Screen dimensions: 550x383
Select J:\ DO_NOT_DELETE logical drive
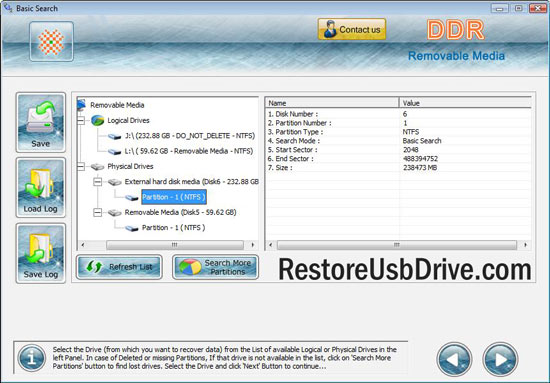(x=190, y=136)
